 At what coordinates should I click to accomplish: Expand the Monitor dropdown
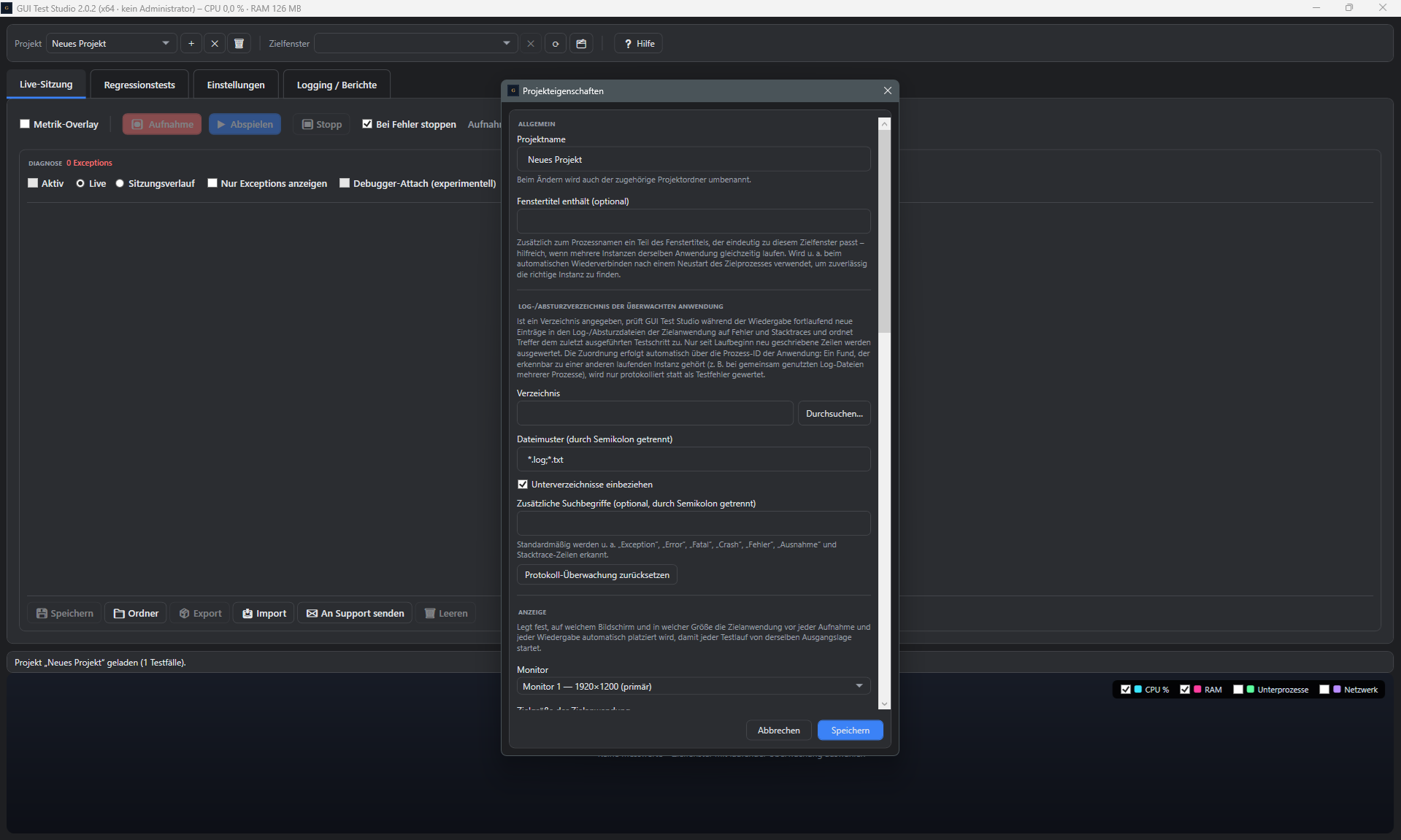point(694,686)
